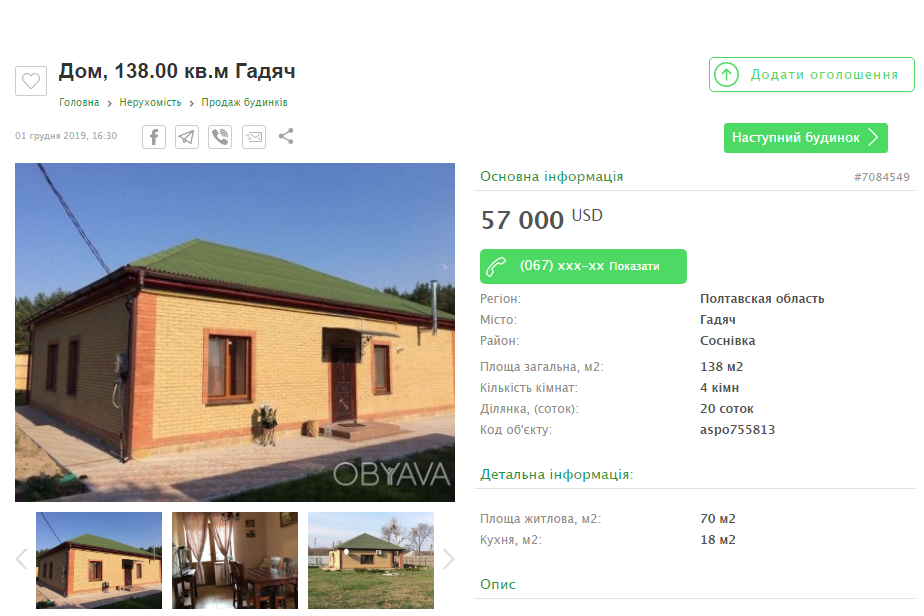Open the main house photo
Viewport: 924px width, 616px height.
click(x=235, y=332)
